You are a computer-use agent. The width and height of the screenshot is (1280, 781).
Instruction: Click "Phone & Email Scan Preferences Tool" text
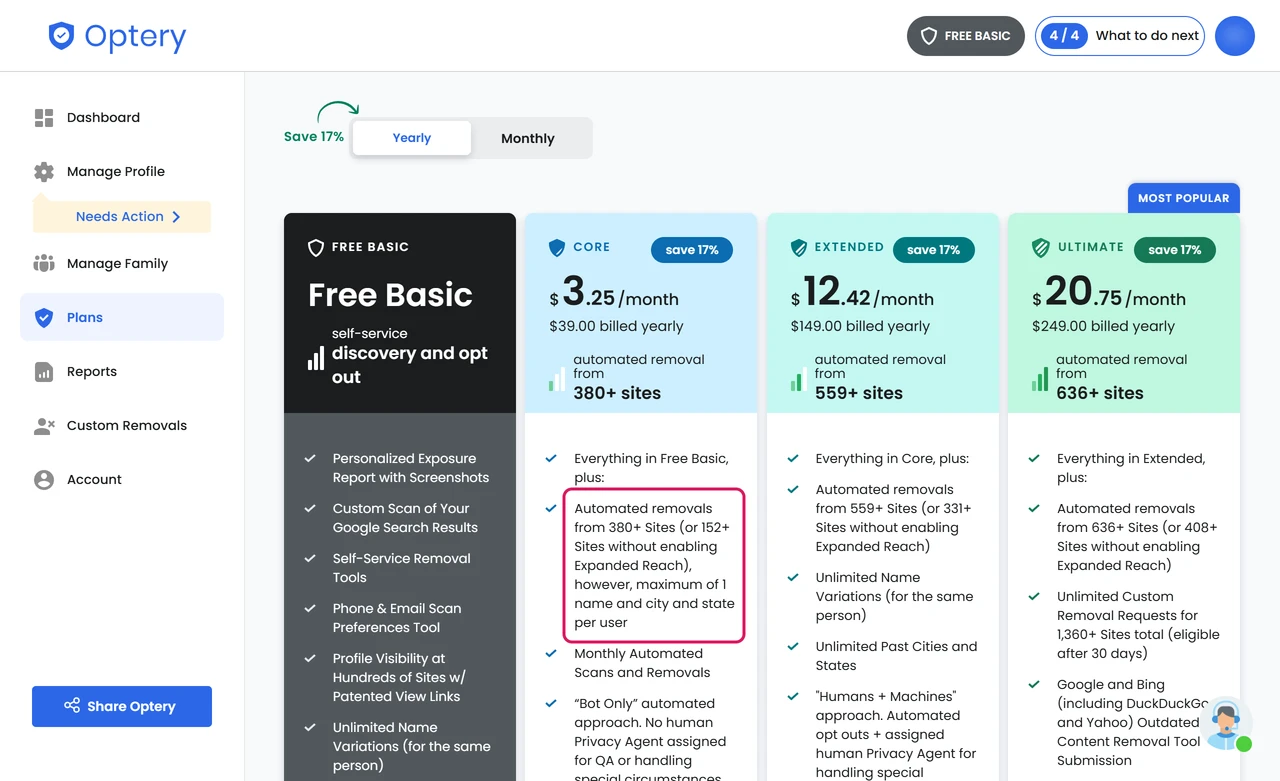coord(397,618)
